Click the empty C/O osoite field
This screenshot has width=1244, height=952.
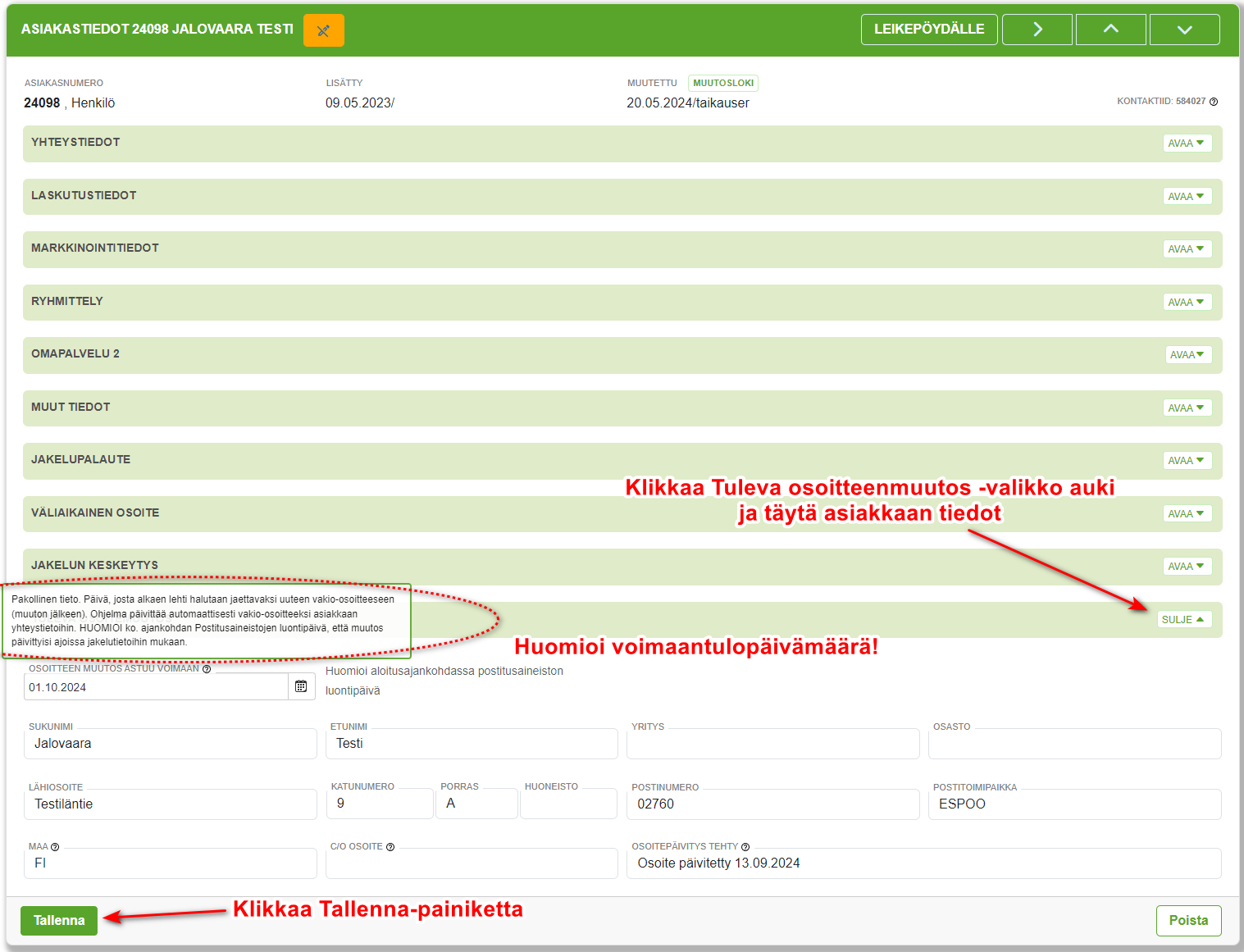coord(472,863)
